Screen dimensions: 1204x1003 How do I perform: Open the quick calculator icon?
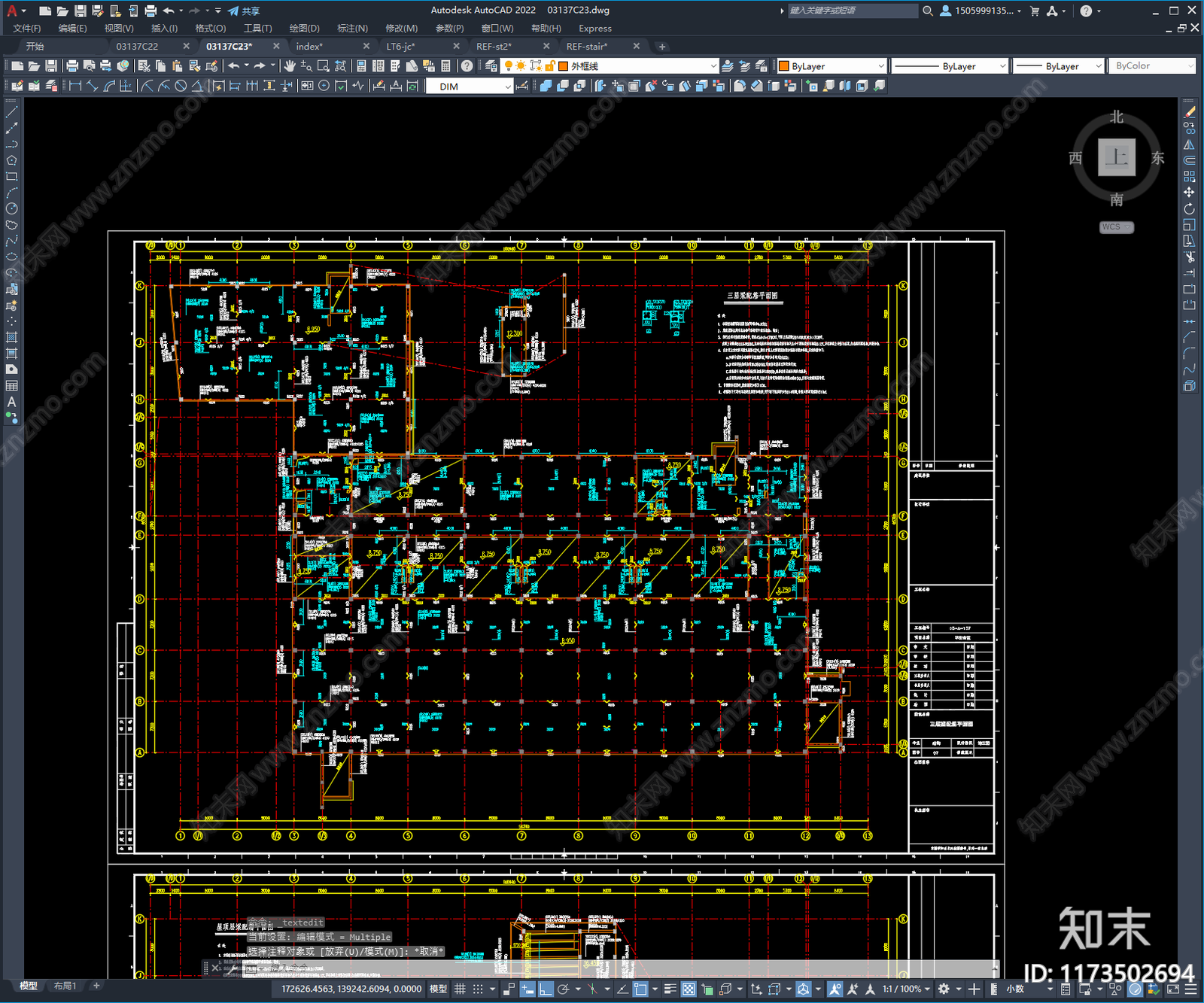tap(446, 66)
